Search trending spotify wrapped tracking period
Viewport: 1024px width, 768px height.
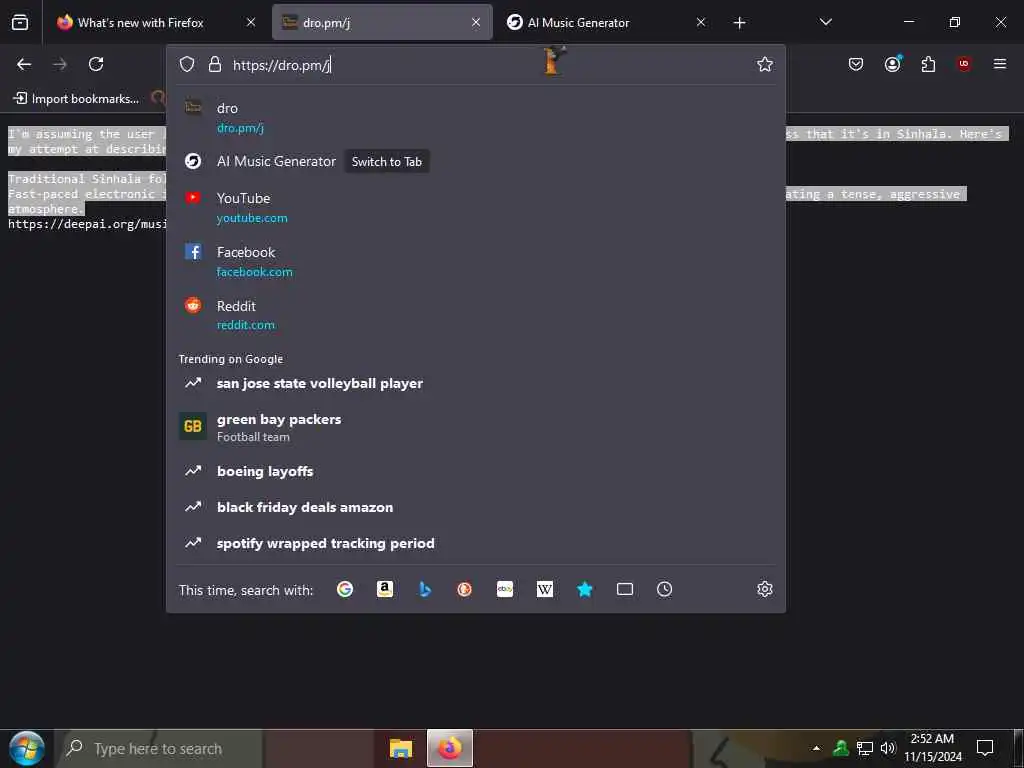coord(475,543)
